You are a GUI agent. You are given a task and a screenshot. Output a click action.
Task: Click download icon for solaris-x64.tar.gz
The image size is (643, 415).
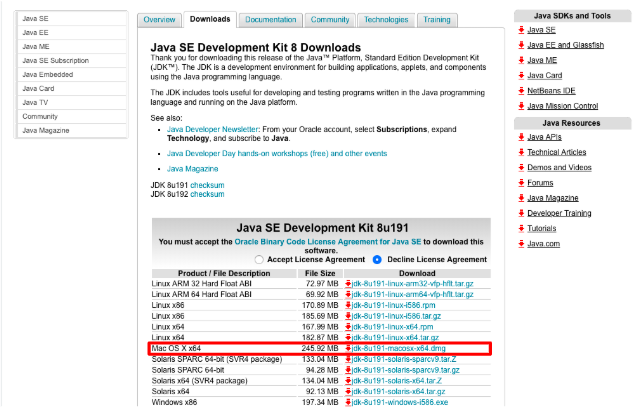(x=348, y=392)
